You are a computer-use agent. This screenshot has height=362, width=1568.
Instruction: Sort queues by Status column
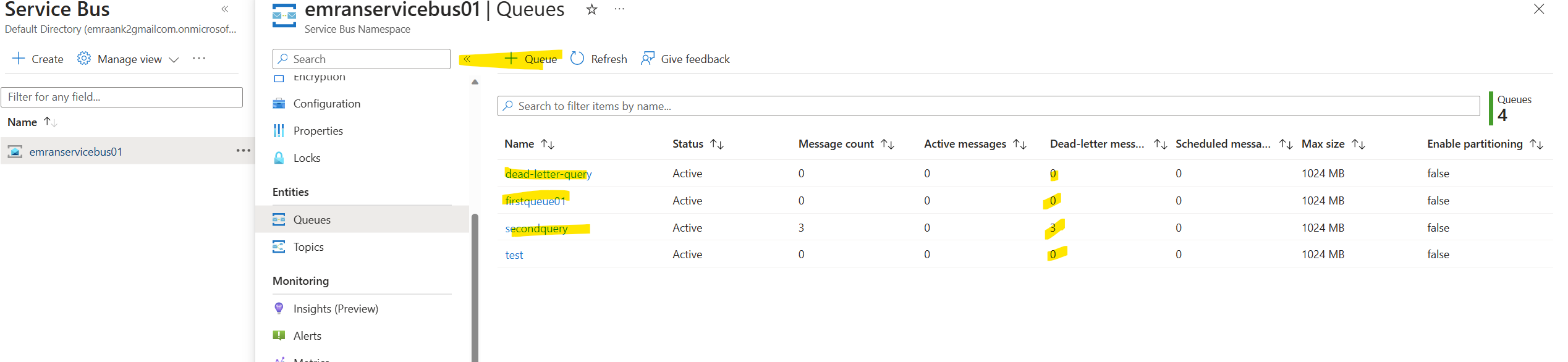coord(698,144)
